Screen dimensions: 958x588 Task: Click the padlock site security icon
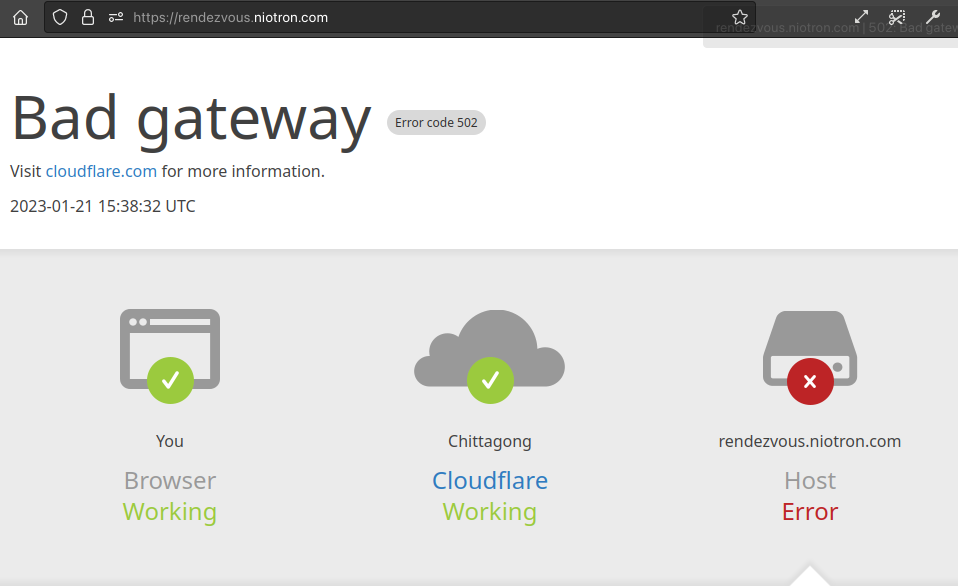88,17
